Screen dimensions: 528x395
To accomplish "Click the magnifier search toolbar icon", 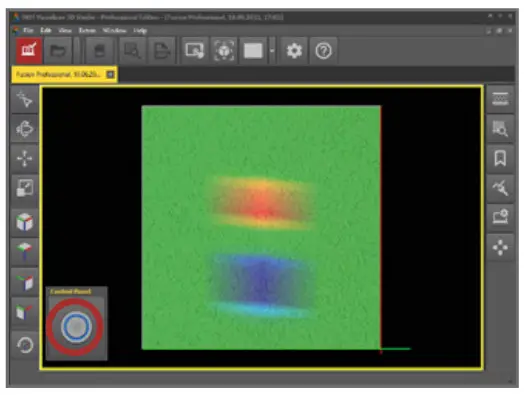I will [132, 51].
